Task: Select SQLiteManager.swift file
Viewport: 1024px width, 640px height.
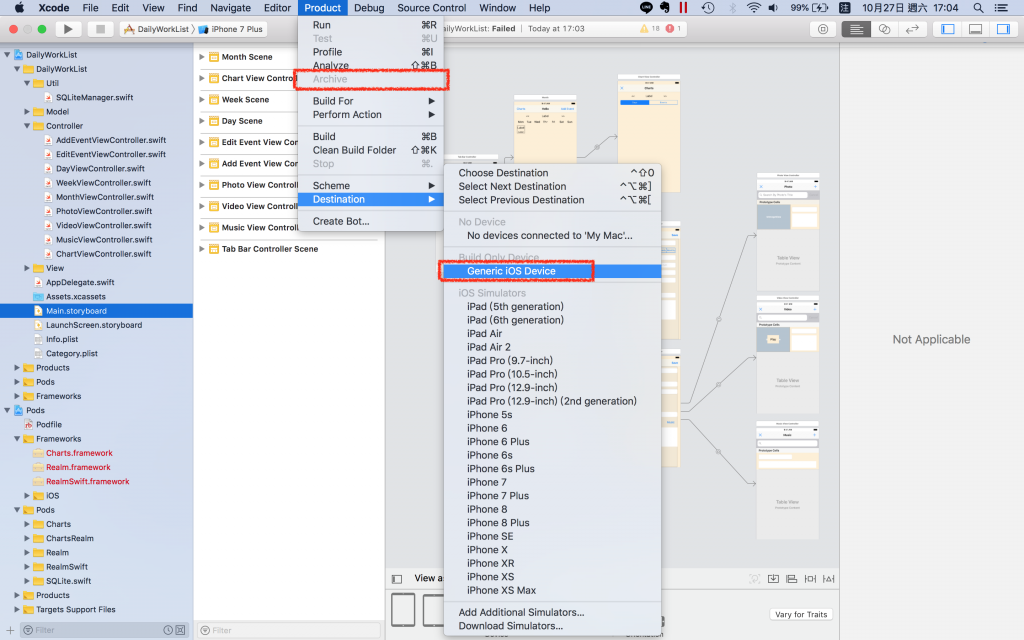Action: coord(94,97)
